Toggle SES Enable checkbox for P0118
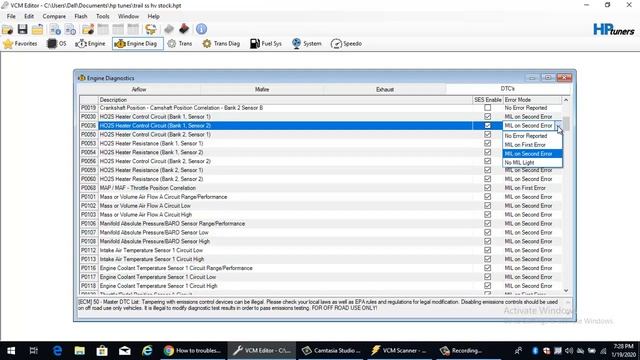The image size is (640, 360). pyautogui.click(x=487, y=286)
